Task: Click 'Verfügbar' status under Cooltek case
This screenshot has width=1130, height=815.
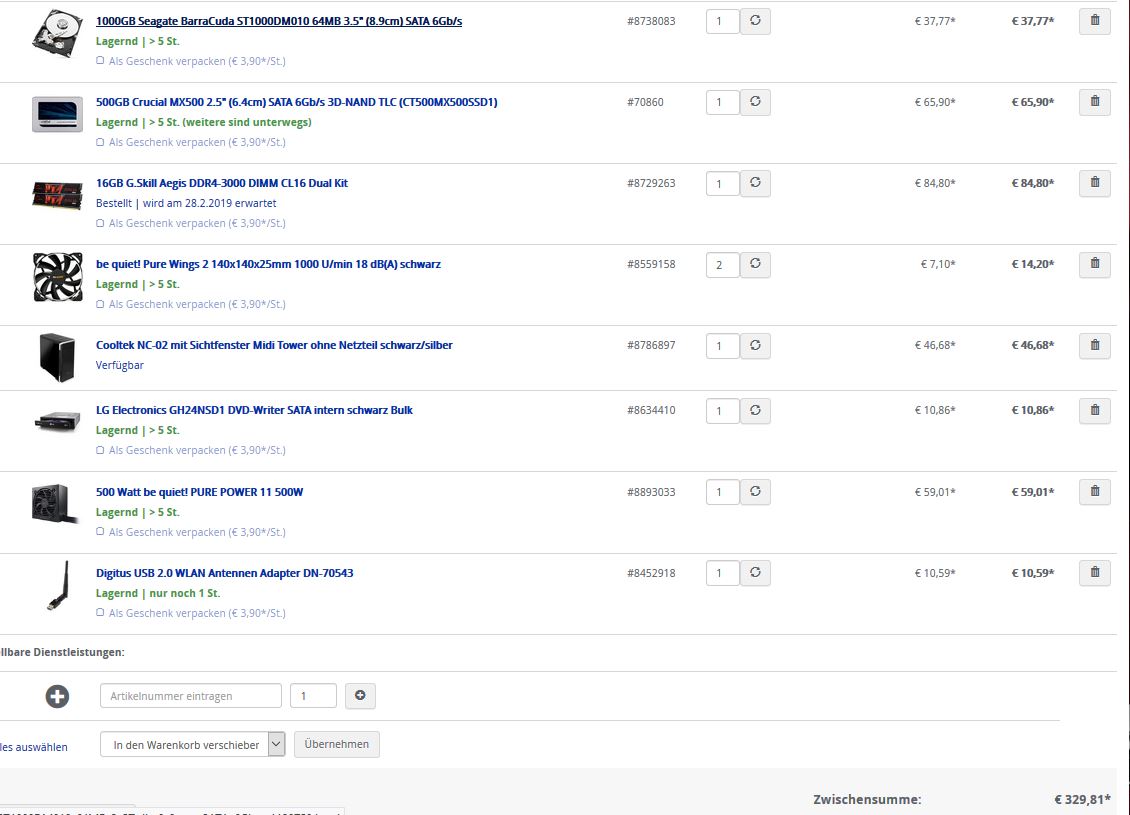Action: pos(120,365)
